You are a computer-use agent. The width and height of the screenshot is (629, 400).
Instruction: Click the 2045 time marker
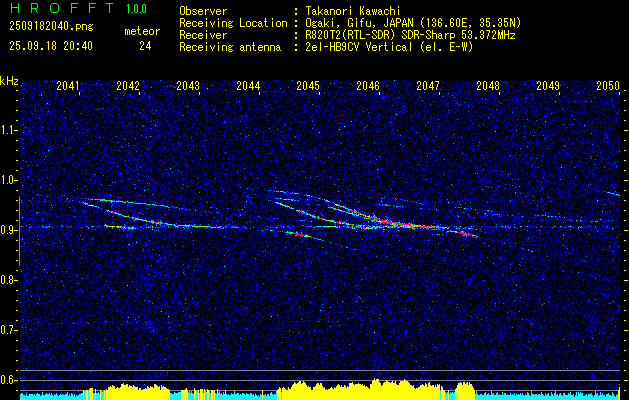click(308, 86)
